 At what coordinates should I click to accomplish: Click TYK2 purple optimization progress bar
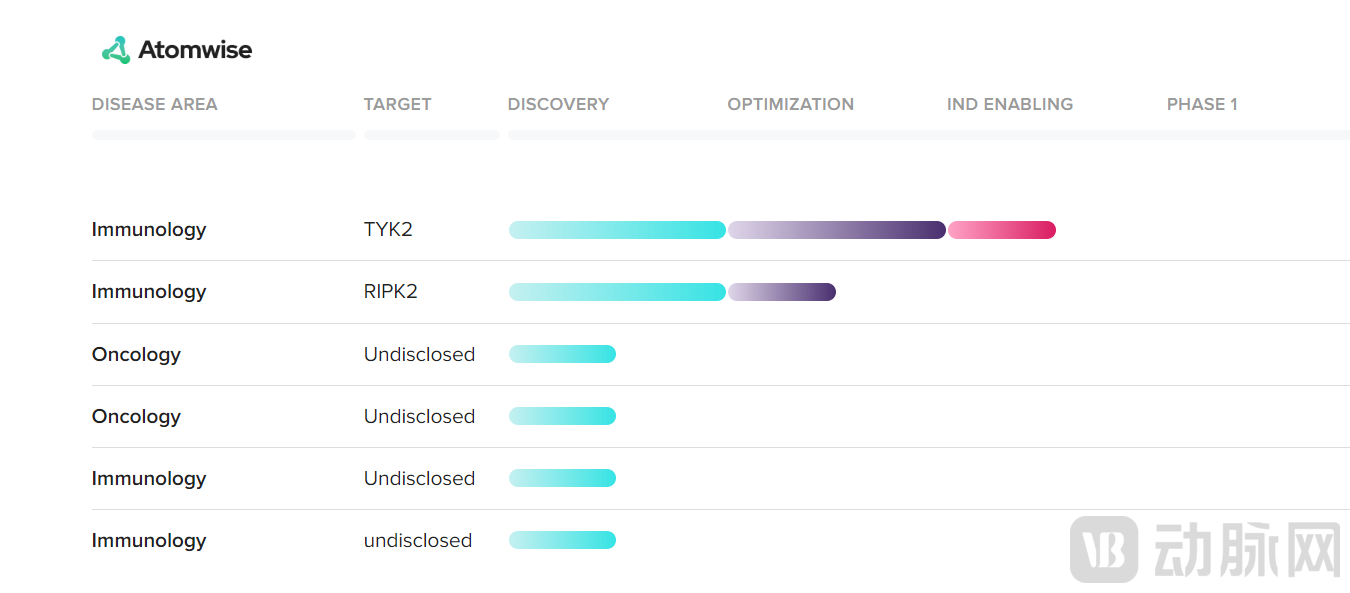coord(836,230)
